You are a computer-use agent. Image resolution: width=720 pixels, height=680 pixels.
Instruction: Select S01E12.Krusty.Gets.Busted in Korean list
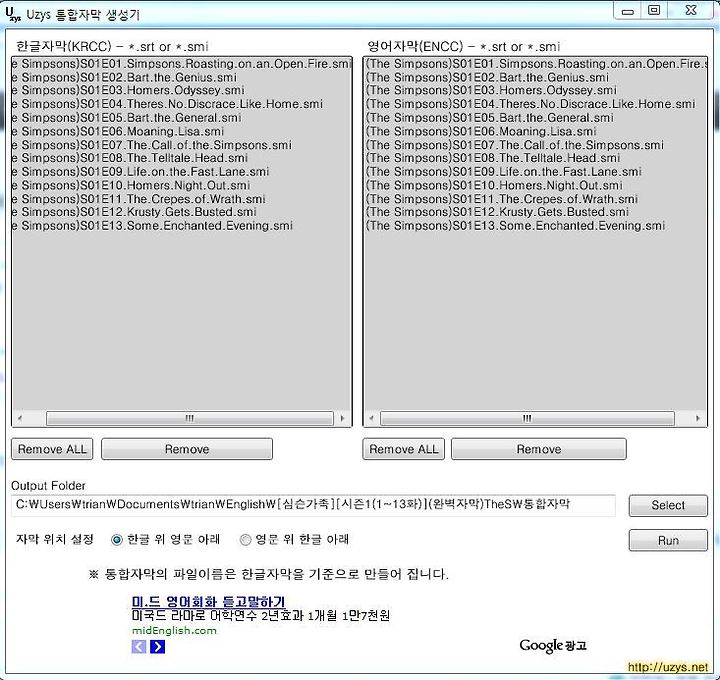click(182, 212)
